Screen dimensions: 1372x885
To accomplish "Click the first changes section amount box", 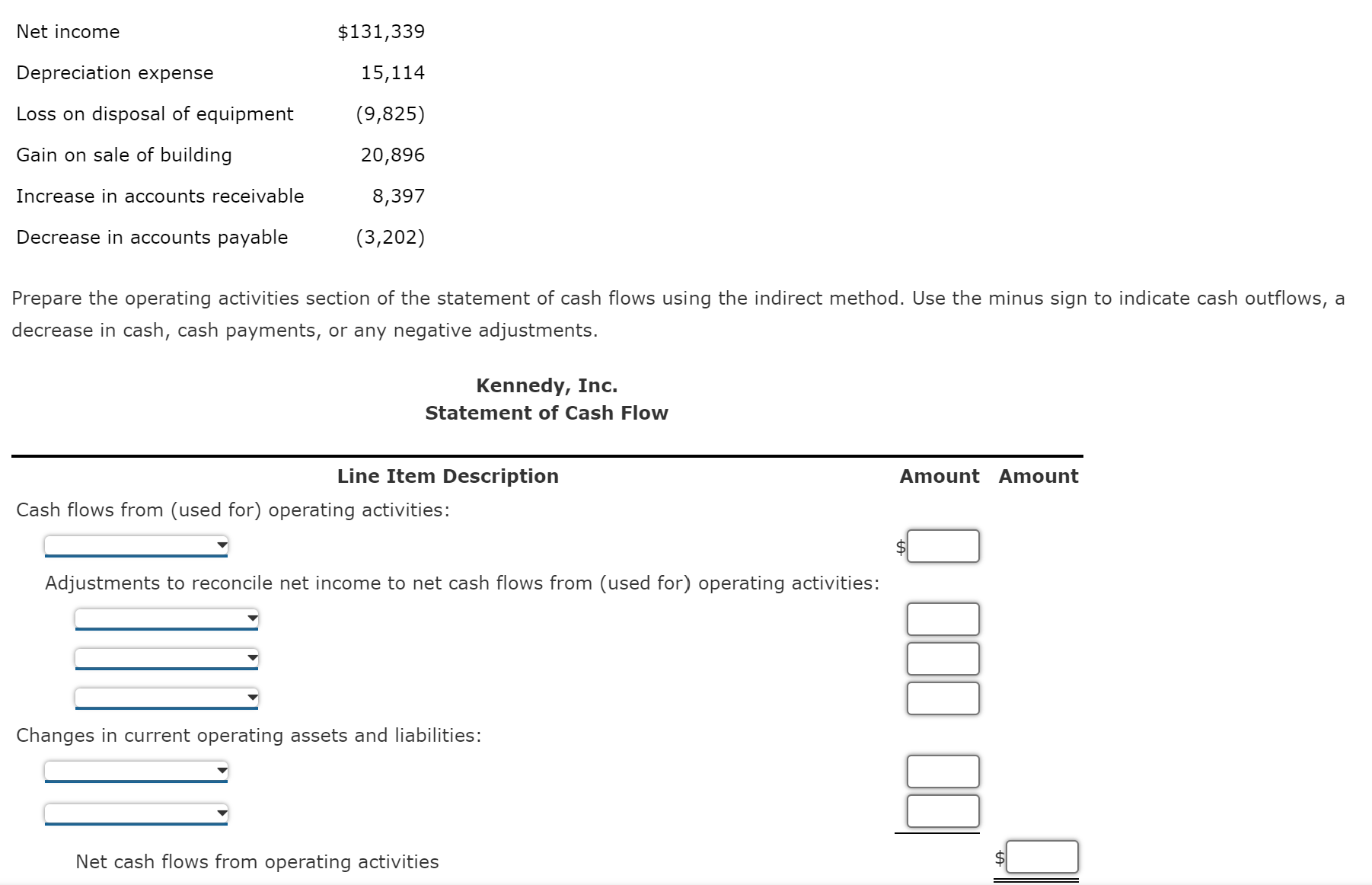I will coord(942,771).
